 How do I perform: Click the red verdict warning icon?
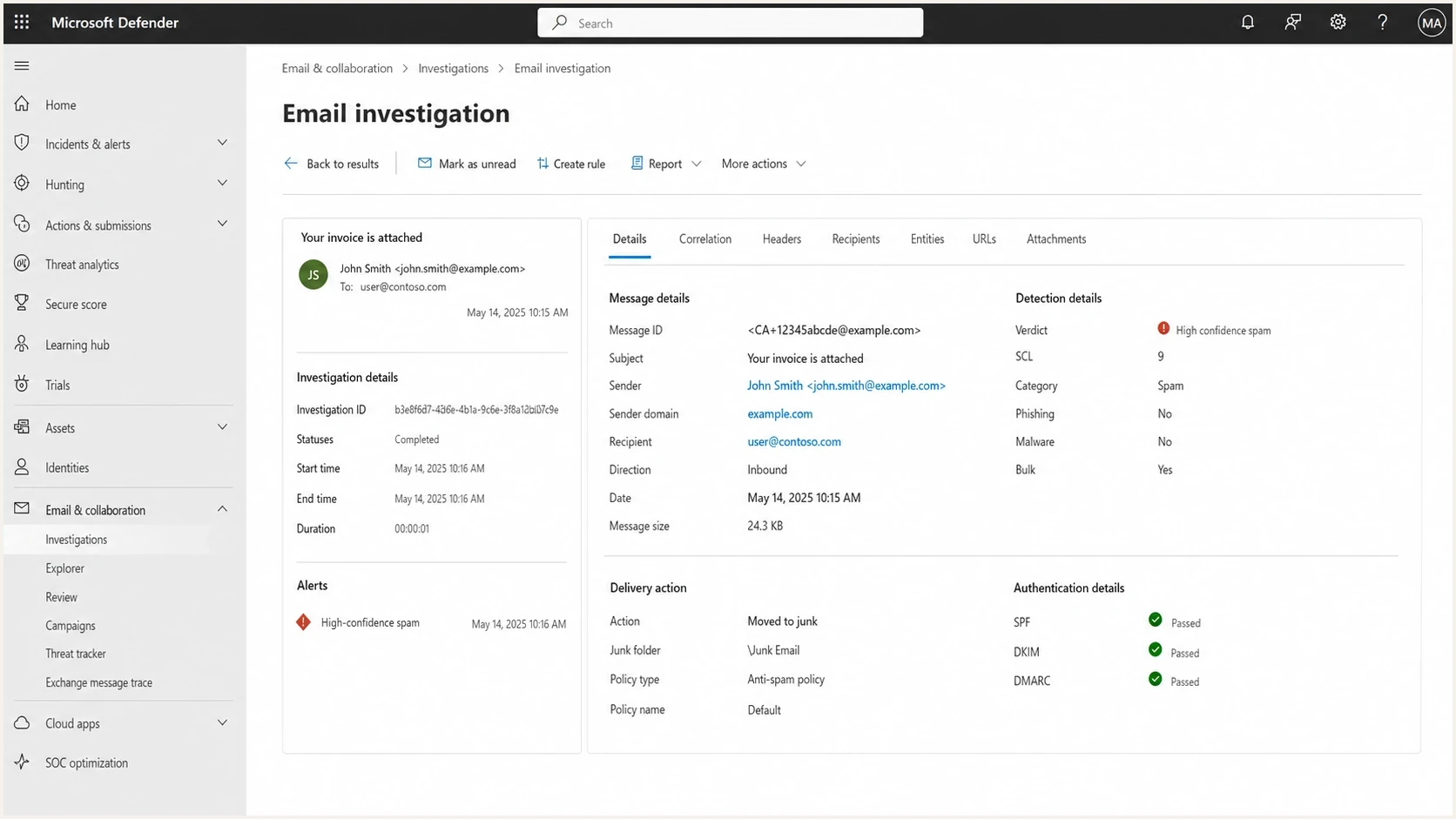pos(1163,329)
